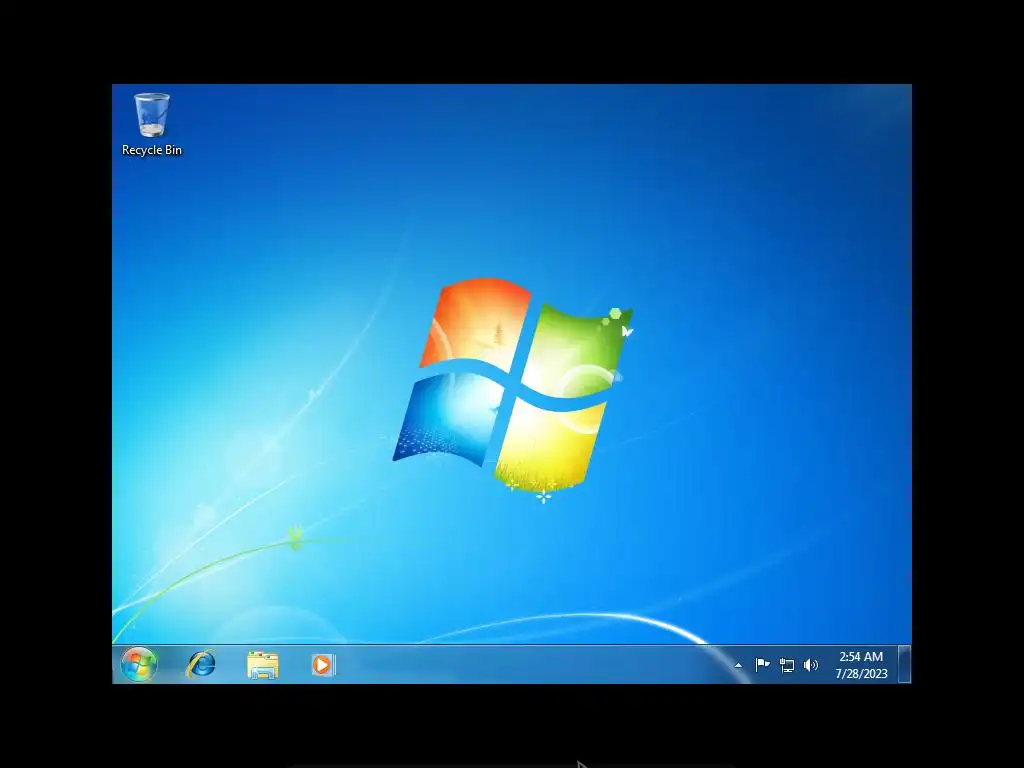The width and height of the screenshot is (1024, 768).
Task: Show hidden icons arrow in system tray
Action: point(738,665)
